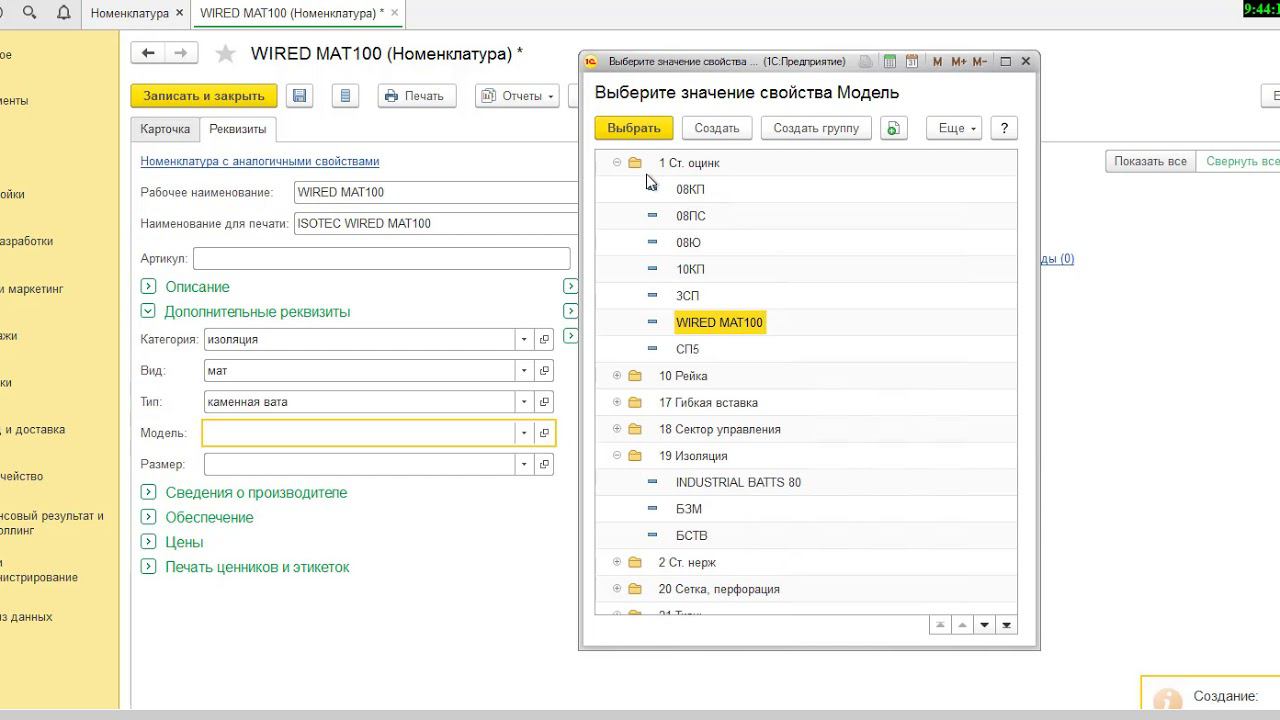Open the 'Еще' dropdown menu in dialog
This screenshot has width=1280, height=720.
click(x=955, y=128)
